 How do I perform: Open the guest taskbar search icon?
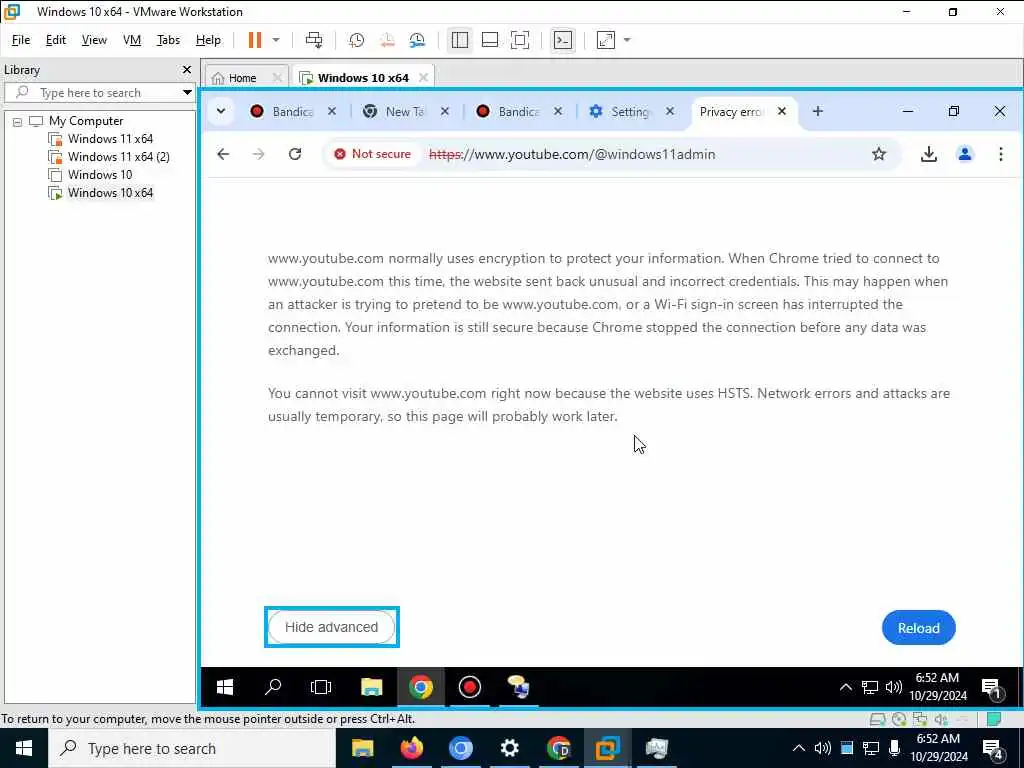pos(273,687)
